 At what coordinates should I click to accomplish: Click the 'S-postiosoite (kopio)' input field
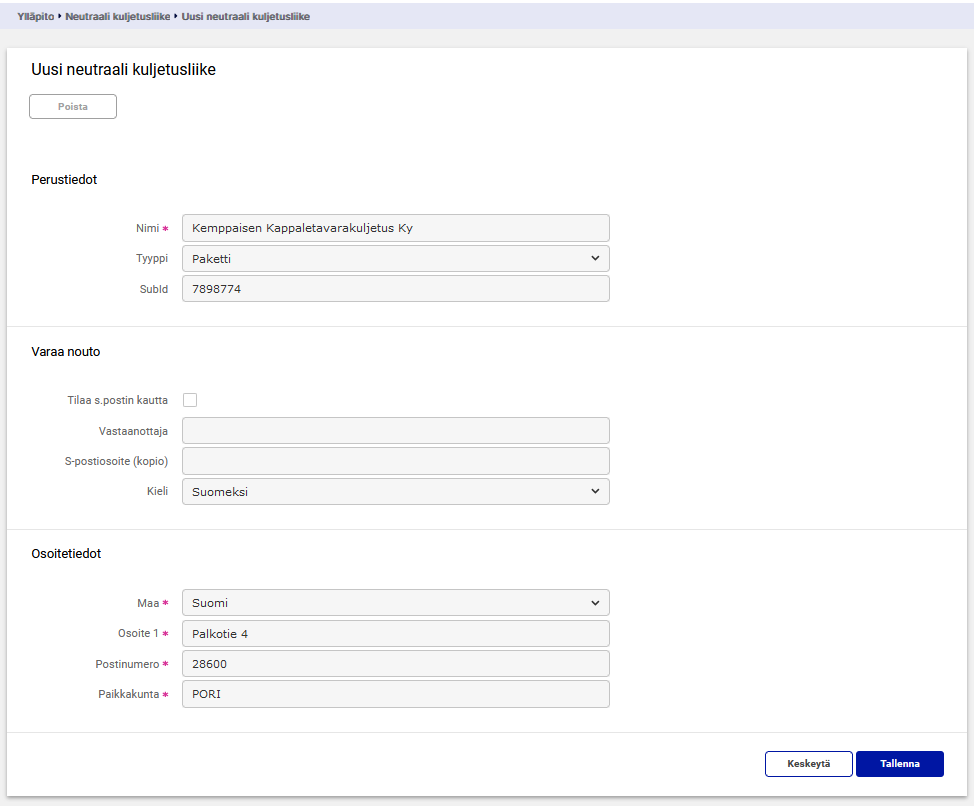pyautogui.click(x=395, y=461)
